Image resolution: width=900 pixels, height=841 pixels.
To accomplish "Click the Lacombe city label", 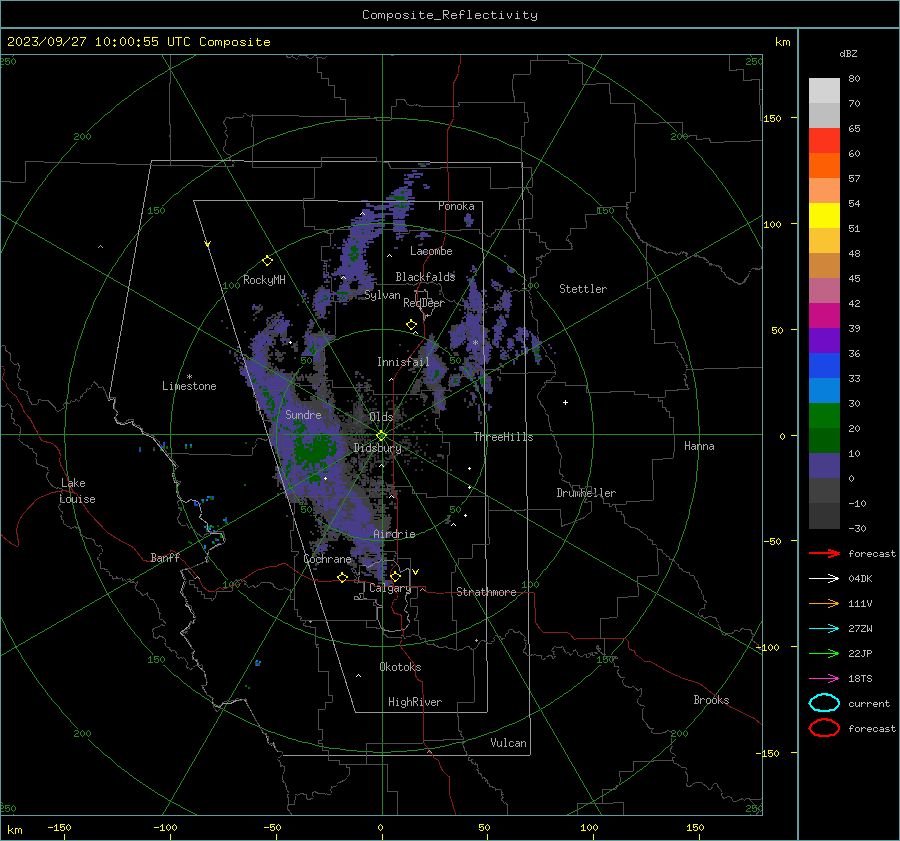I will [431, 251].
